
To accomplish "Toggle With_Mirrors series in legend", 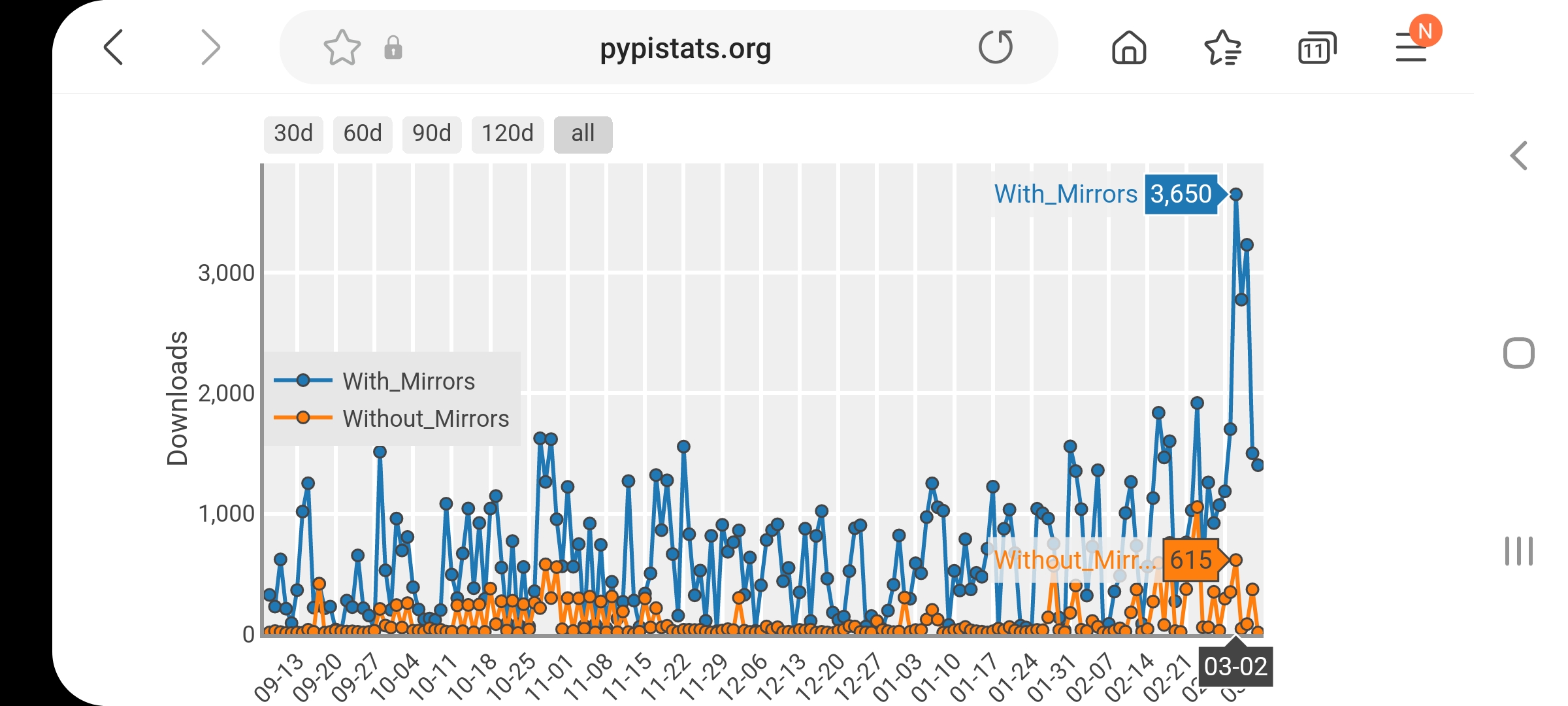I will point(408,381).
